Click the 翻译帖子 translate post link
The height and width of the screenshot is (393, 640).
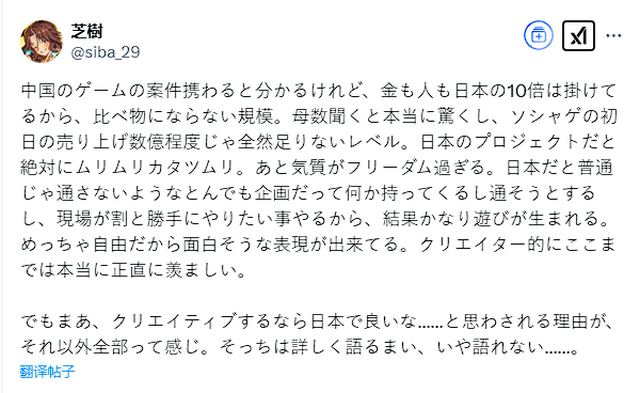point(47,371)
